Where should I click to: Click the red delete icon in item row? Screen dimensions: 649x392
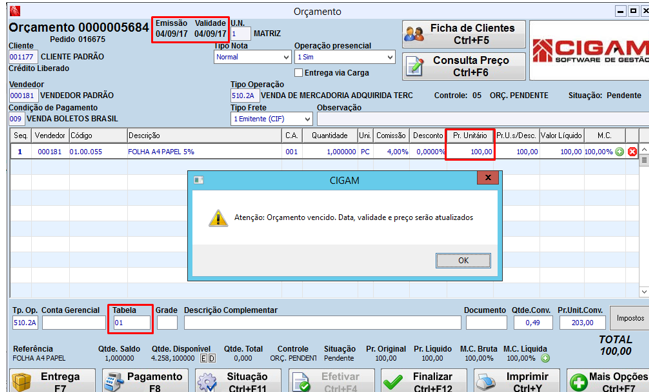pos(632,152)
